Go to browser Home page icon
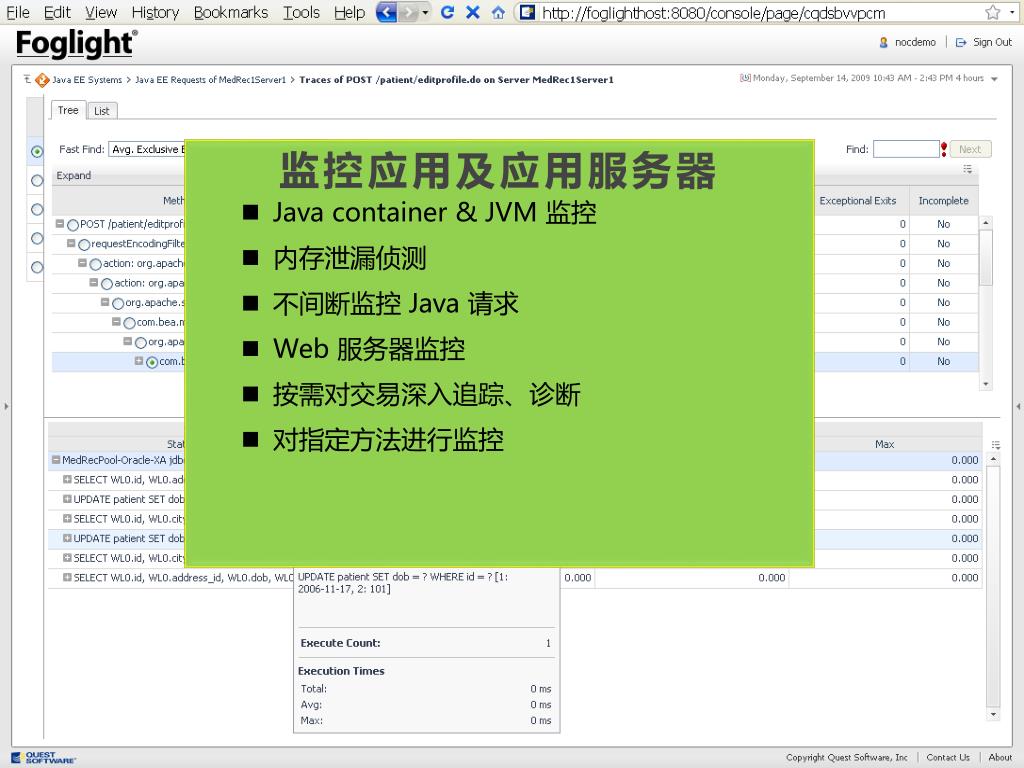Viewport: 1024px width, 768px height. (x=498, y=12)
